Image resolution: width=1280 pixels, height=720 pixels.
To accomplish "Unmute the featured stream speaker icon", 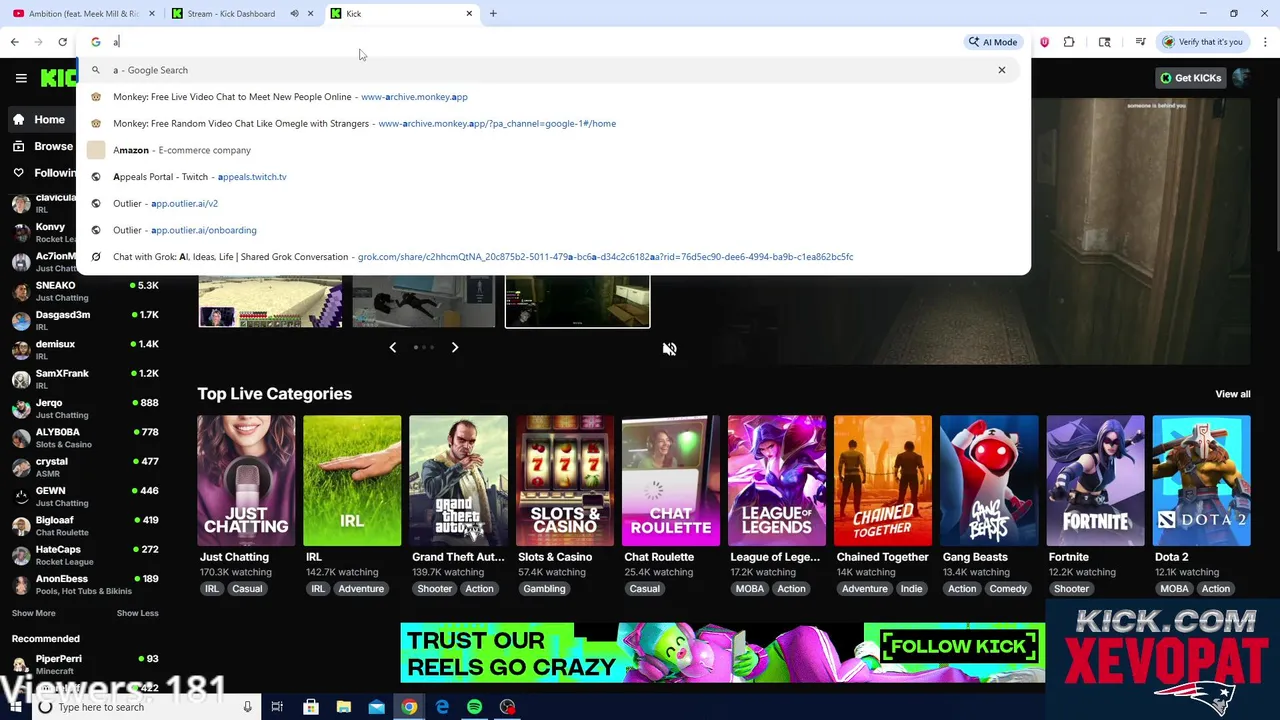I will pos(670,349).
